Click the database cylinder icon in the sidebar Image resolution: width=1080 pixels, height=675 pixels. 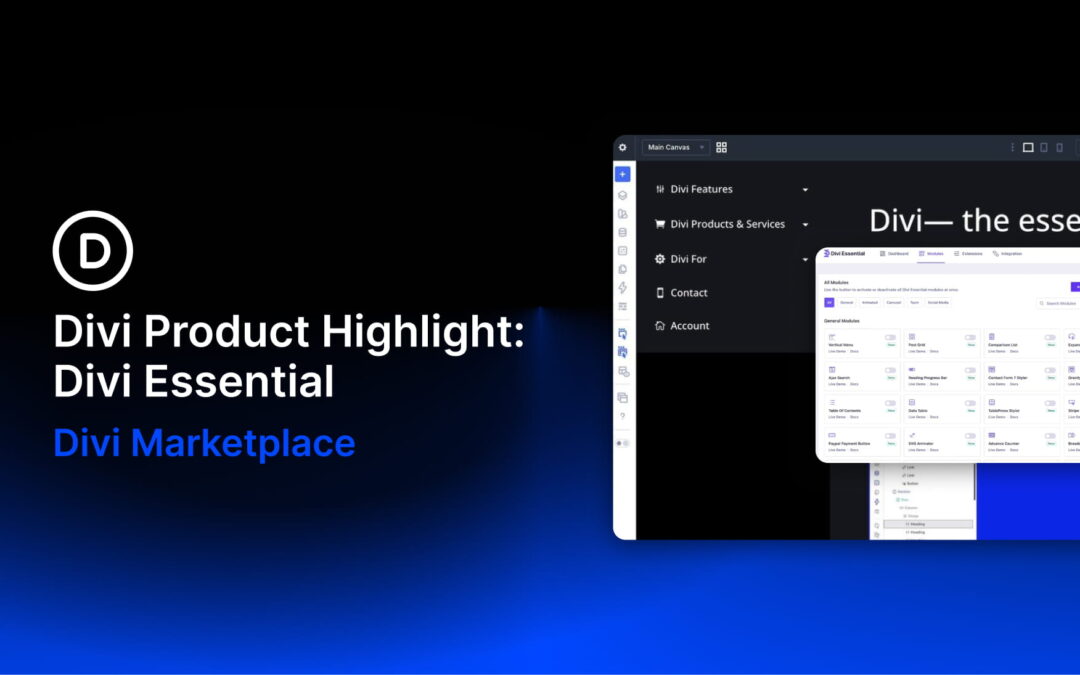coord(623,232)
